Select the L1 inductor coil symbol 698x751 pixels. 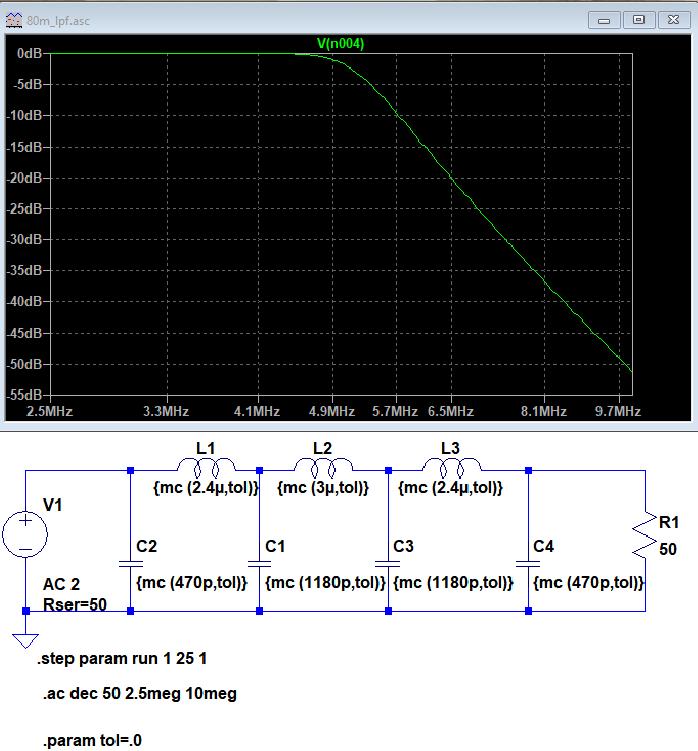coord(205,467)
